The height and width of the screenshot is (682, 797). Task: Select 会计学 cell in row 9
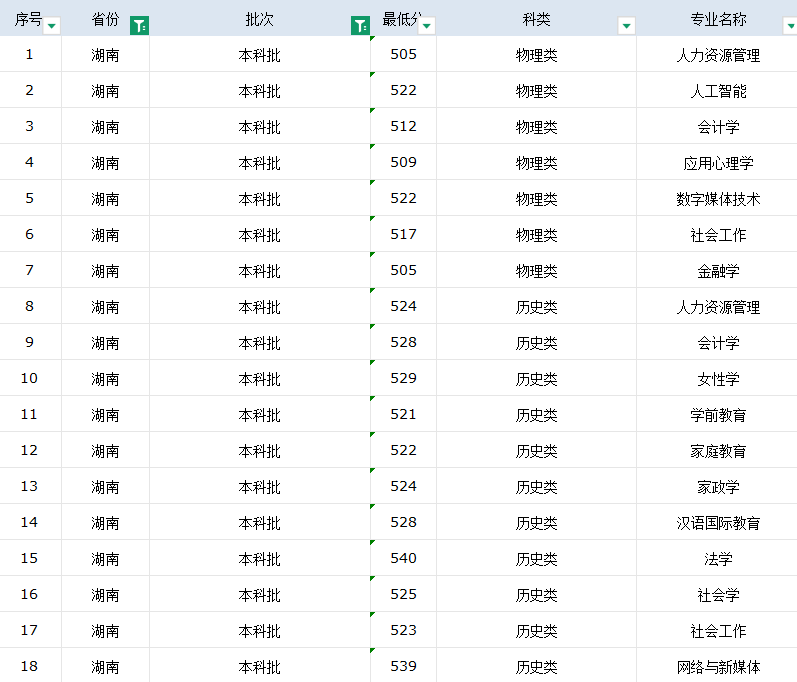coord(717,343)
